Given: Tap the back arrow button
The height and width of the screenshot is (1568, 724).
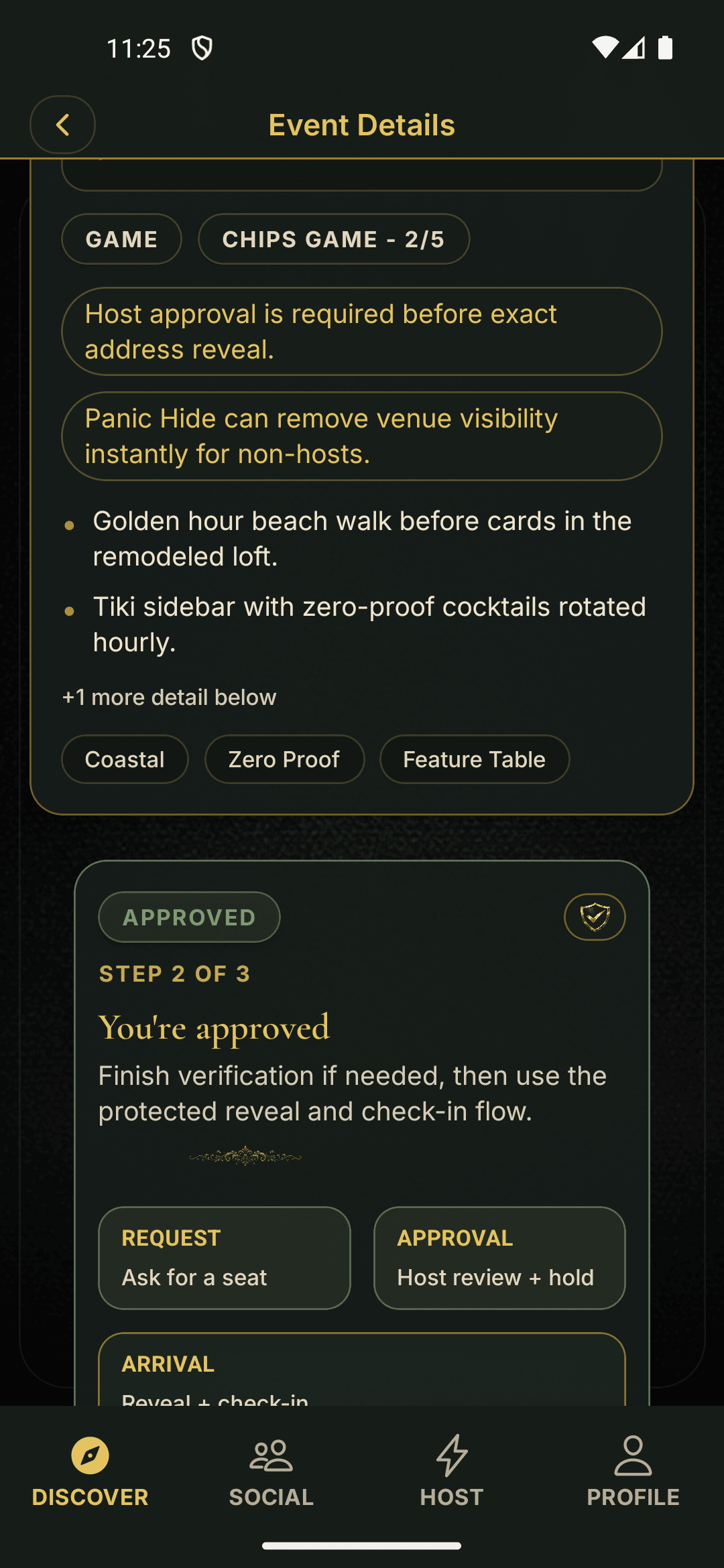Looking at the screenshot, I should (62, 125).
